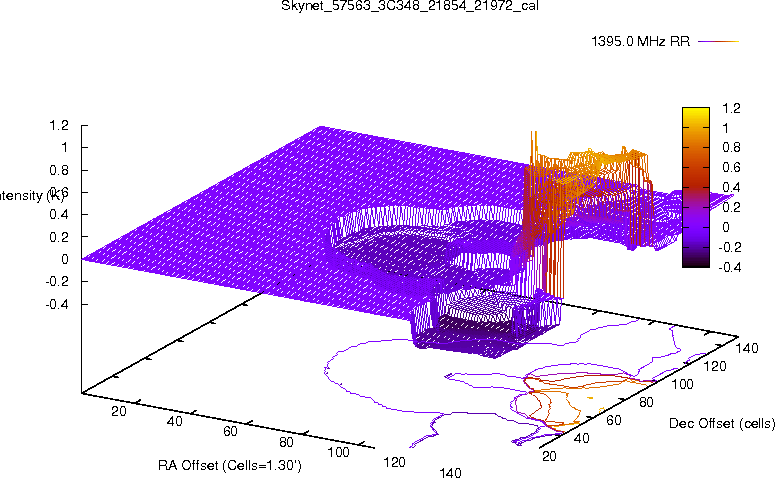The height and width of the screenshot is (478, 775).
Task: Click Dec Offset axis tick label 120
Action: (715, 367)
